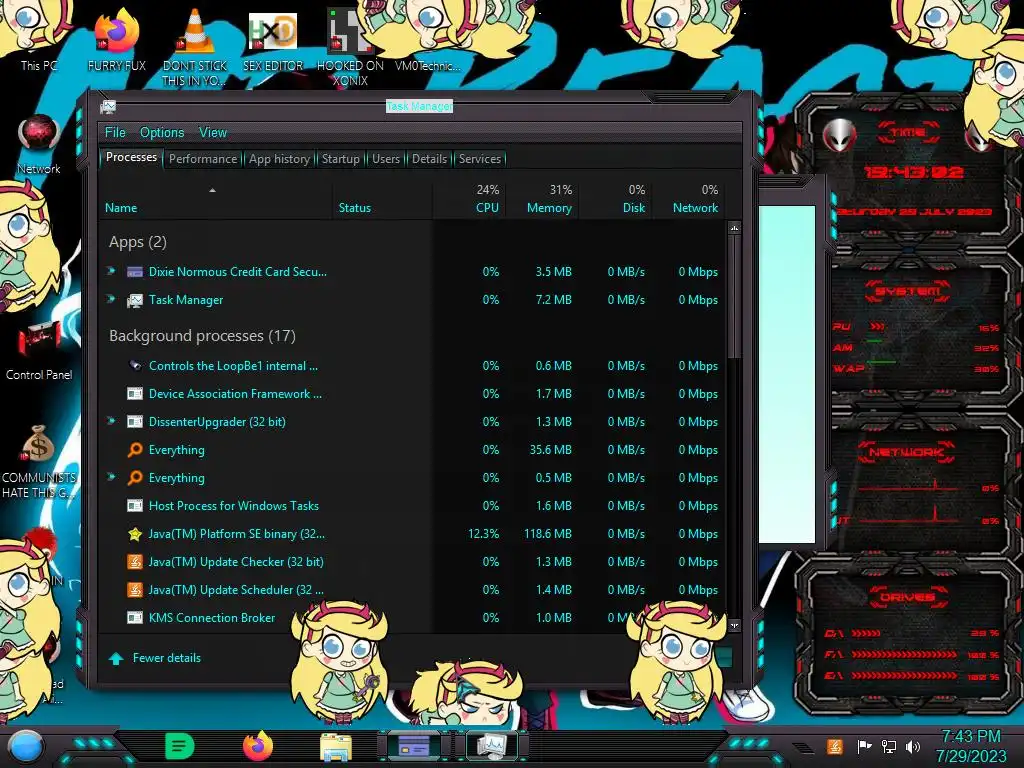Expand the DissenterUpgrader (32 bit) row
Viewport: 1024px width, 768px height.
coord(111,421)
